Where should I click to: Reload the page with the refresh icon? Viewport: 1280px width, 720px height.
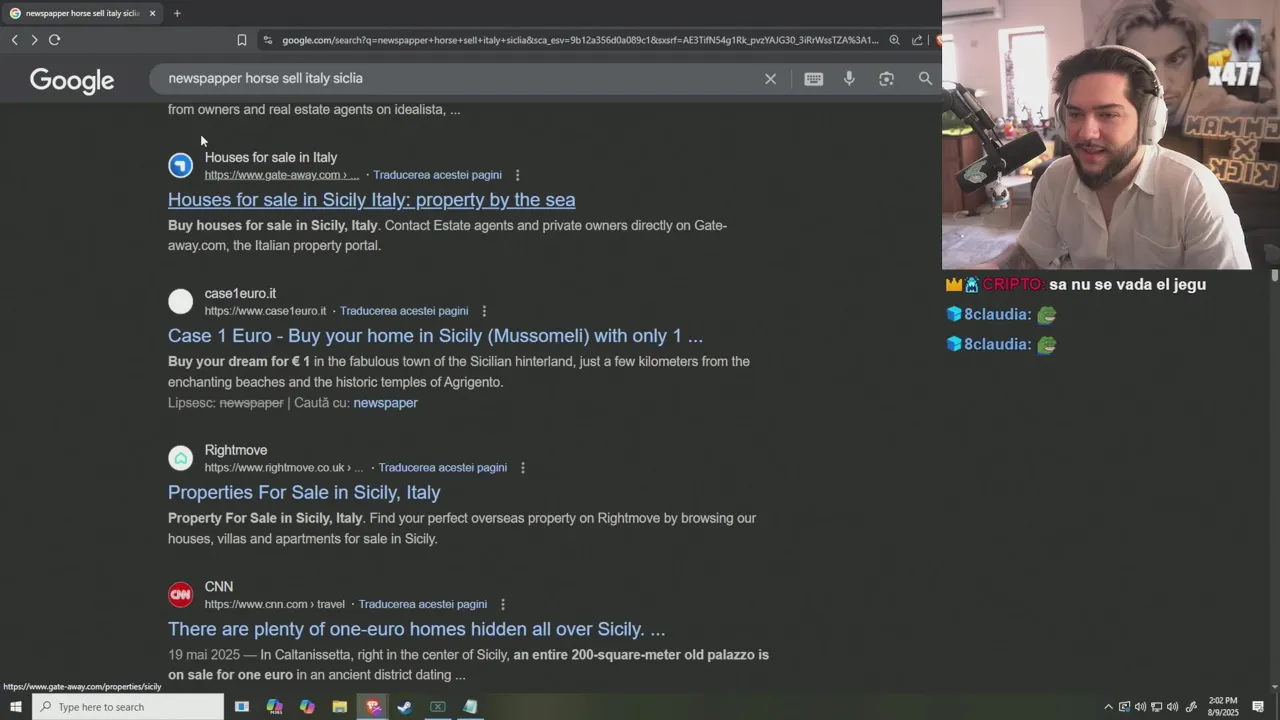(x=54, y=40)
